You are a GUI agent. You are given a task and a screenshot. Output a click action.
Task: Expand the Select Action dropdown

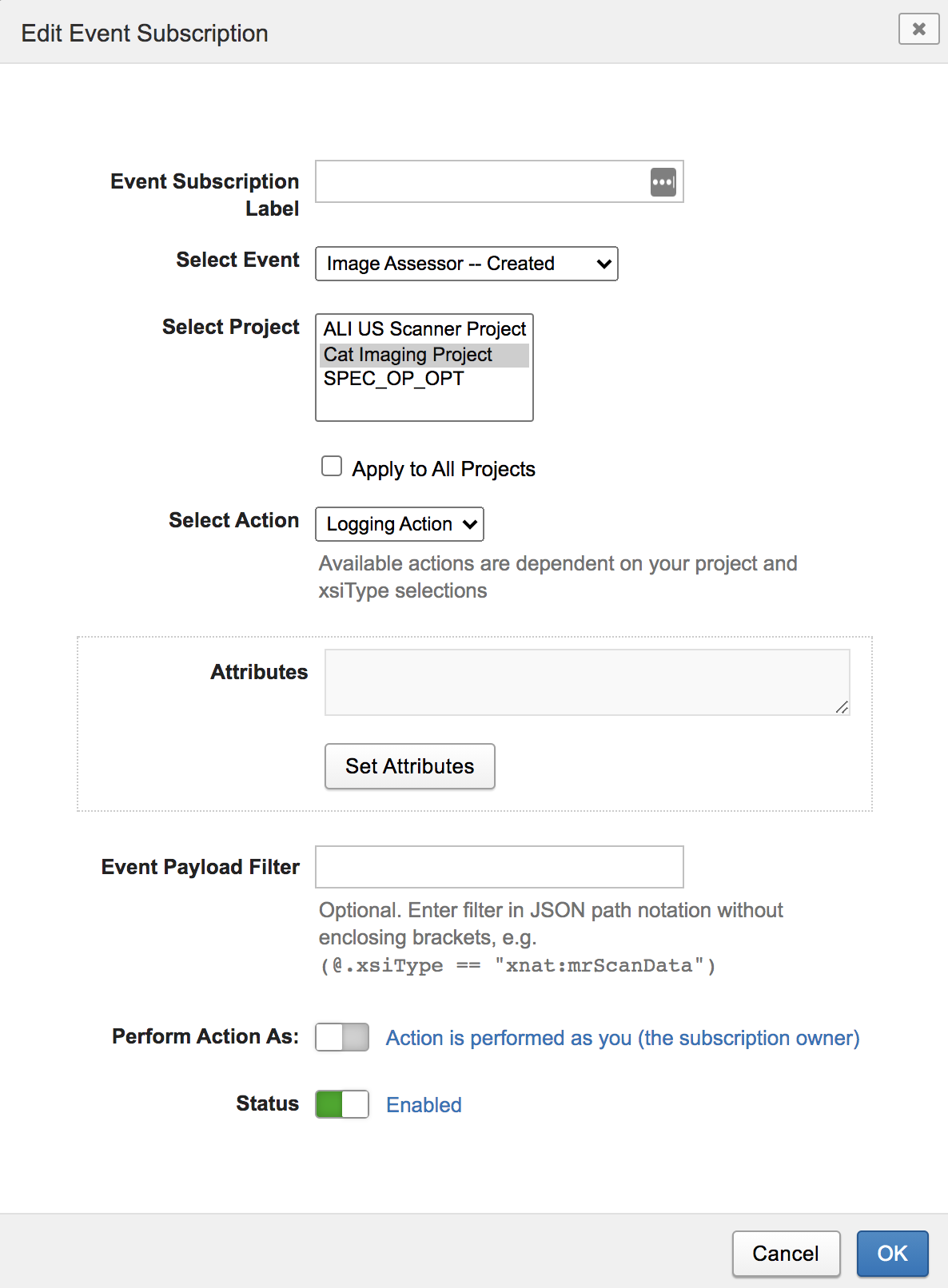pos(399,524)
